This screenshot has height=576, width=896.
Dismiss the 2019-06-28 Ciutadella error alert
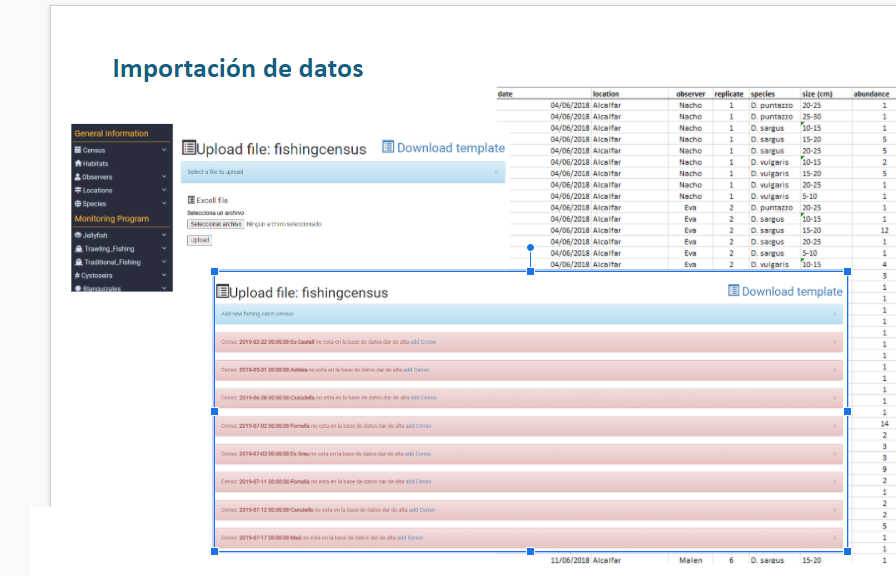(x=834, y=398)
